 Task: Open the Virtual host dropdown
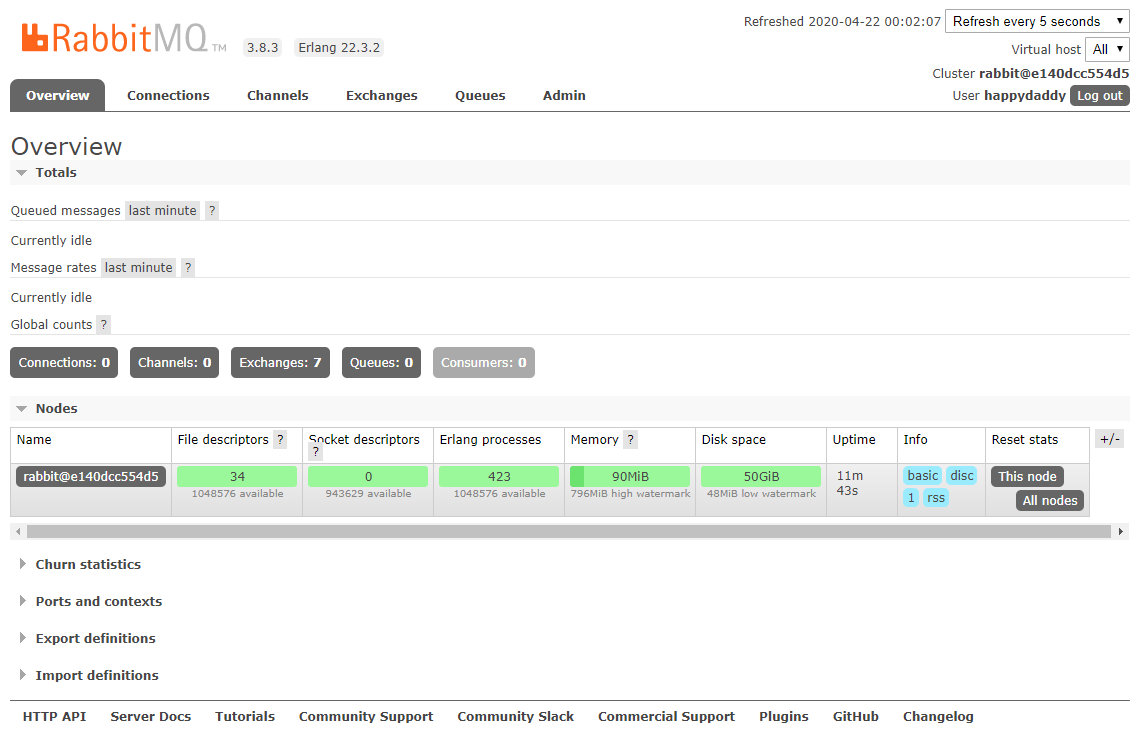[1108, 49]
